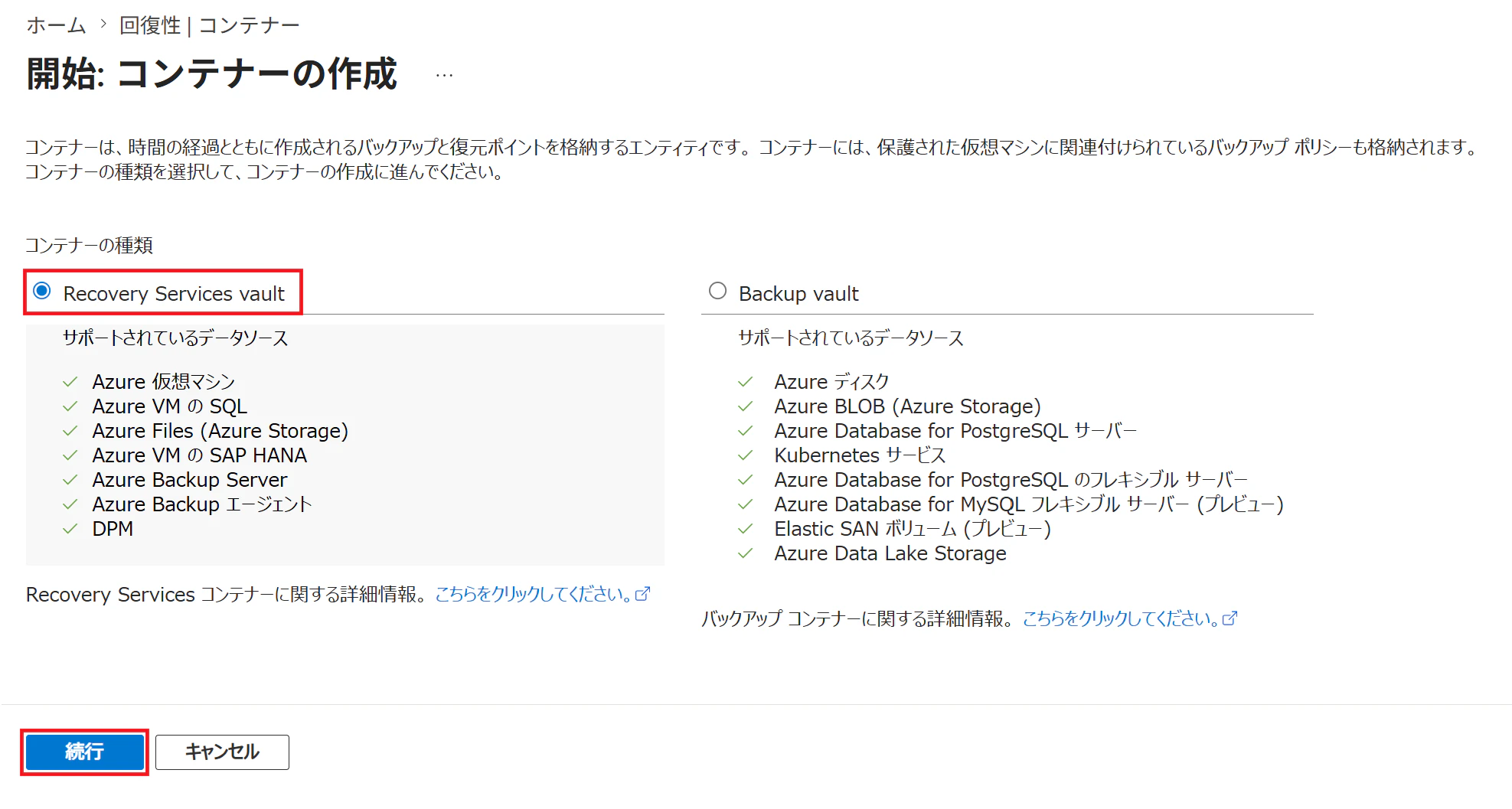Click the 続行 button

(x=84, y=752)
